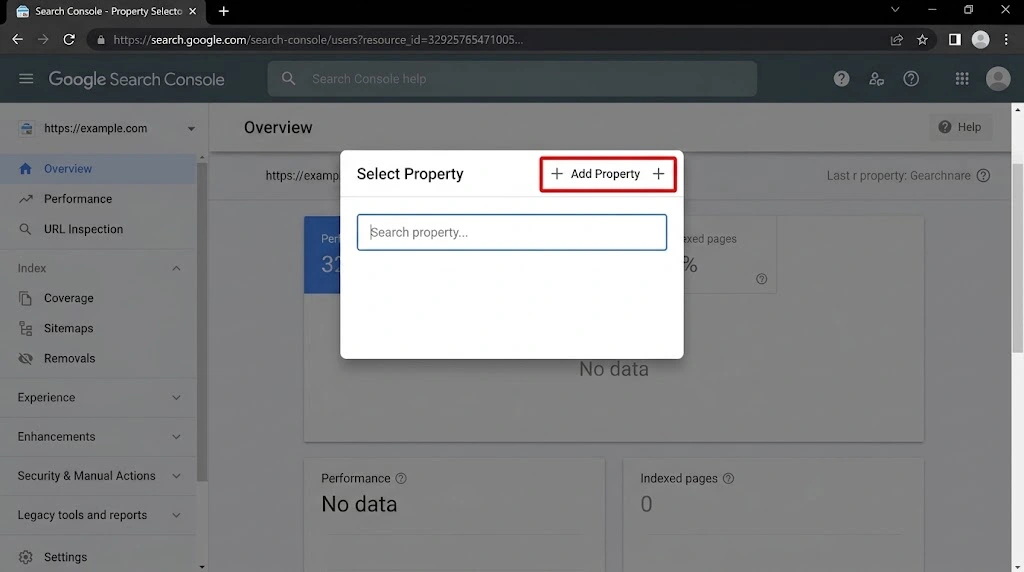Click the Help button on Overview page
The image size is (1024, 572).
[x=960, y=127]
